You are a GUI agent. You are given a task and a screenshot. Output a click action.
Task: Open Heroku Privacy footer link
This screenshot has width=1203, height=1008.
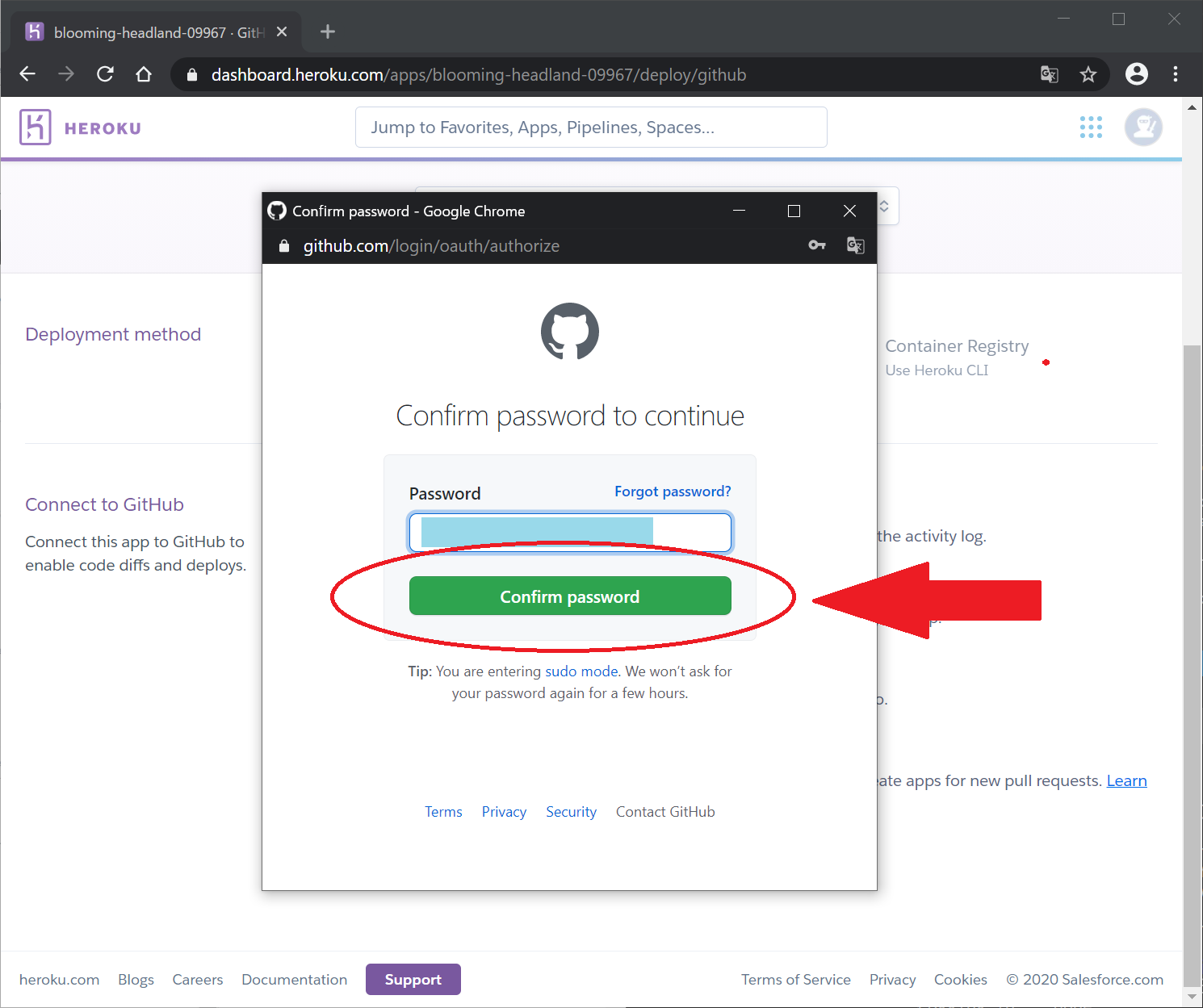tap(892, 979)
